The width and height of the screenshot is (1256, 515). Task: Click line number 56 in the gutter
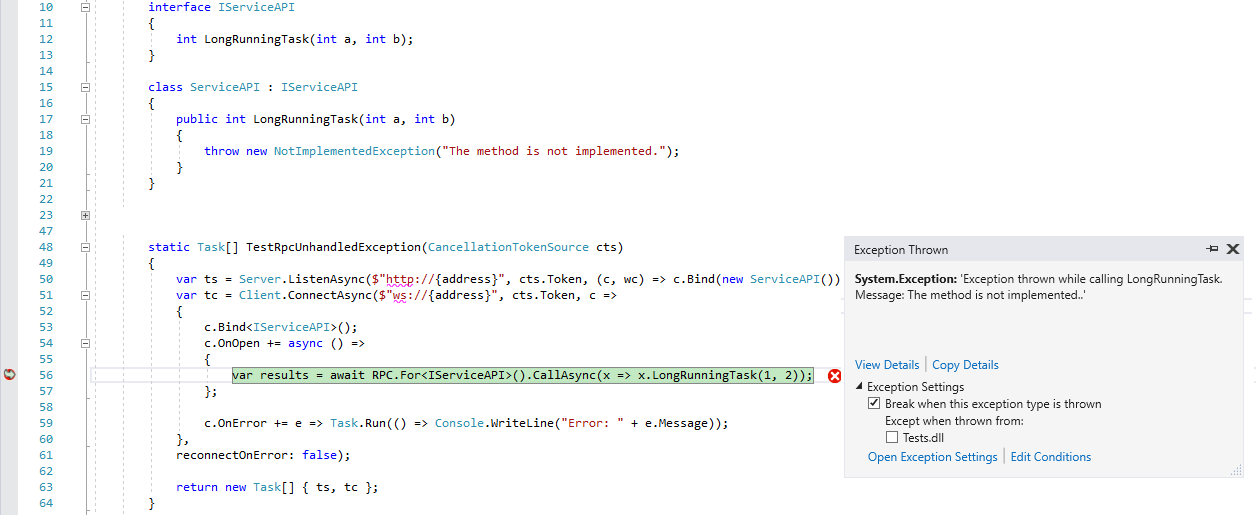[46, 375]
